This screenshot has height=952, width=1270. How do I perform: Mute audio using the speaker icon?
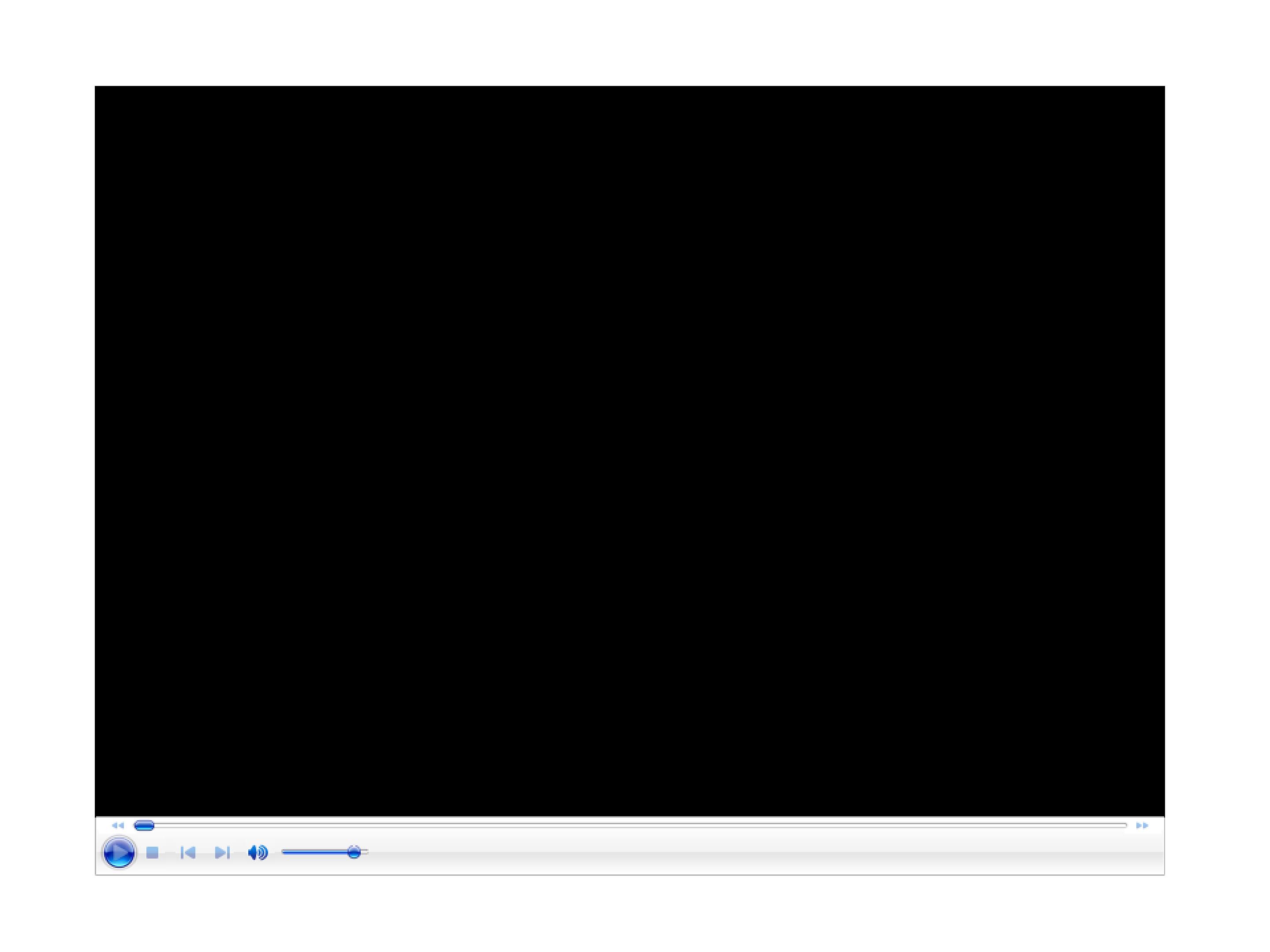click(258, 853)
